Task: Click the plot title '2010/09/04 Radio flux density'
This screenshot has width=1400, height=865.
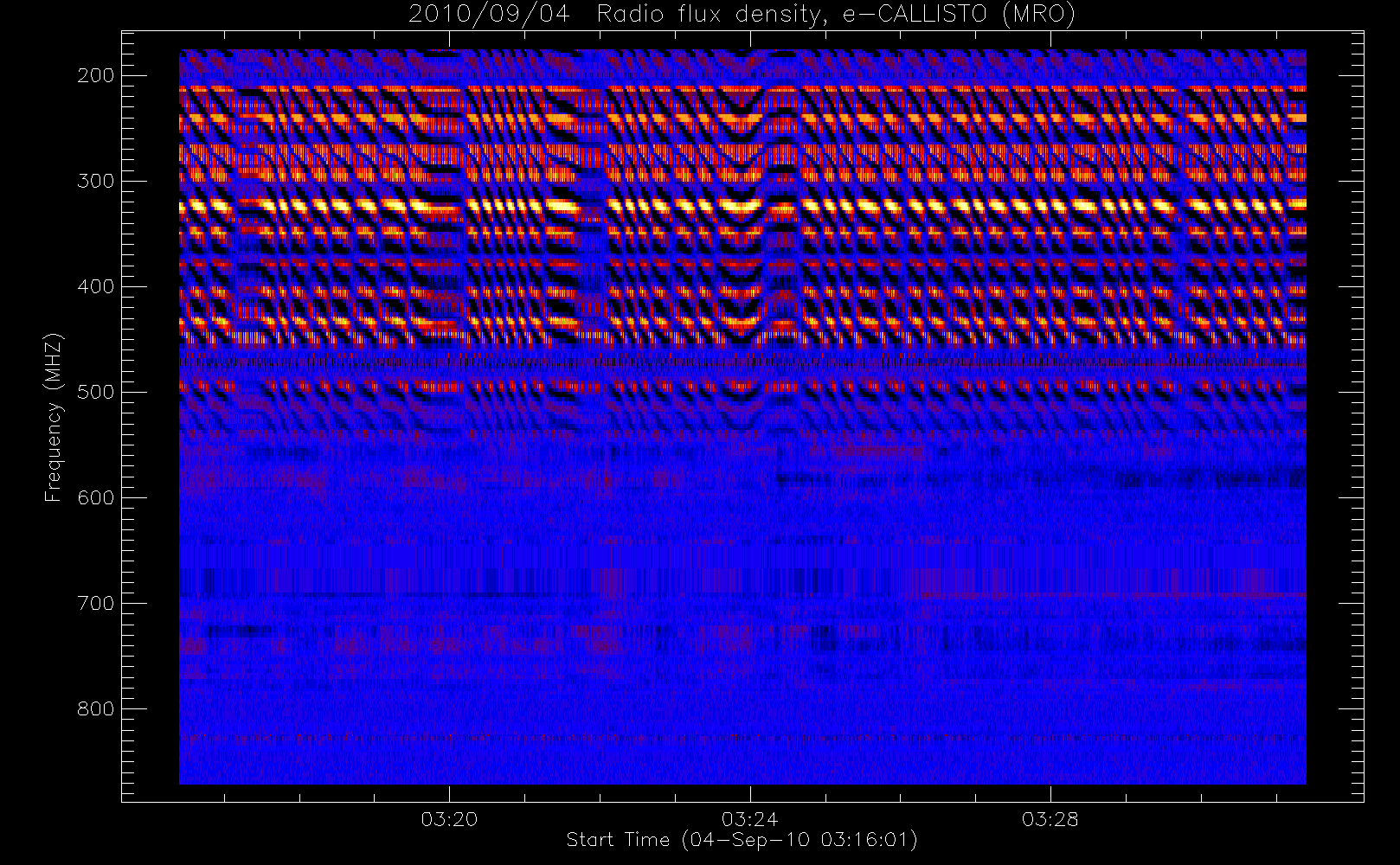Action: click(742, 15)
